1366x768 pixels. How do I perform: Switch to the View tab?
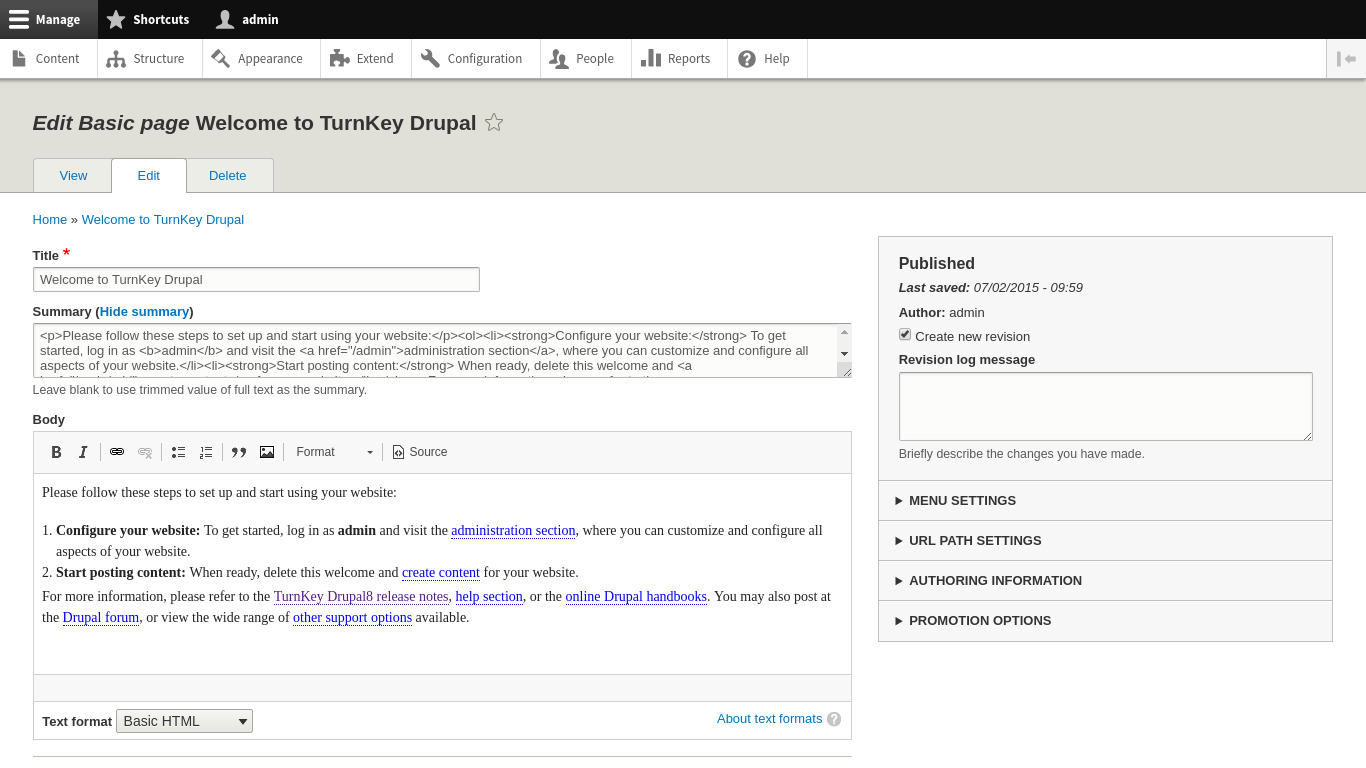[x=73, y=175]
